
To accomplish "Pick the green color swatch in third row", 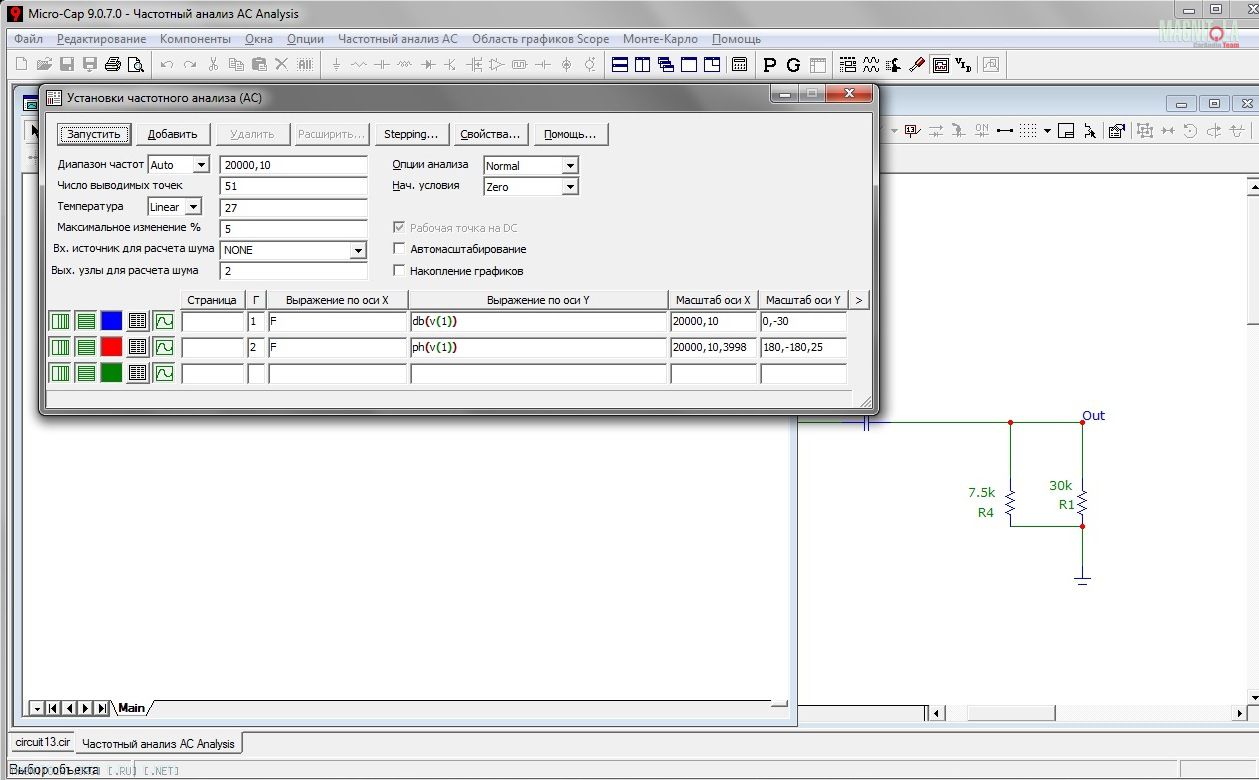I will coord(112,373).
